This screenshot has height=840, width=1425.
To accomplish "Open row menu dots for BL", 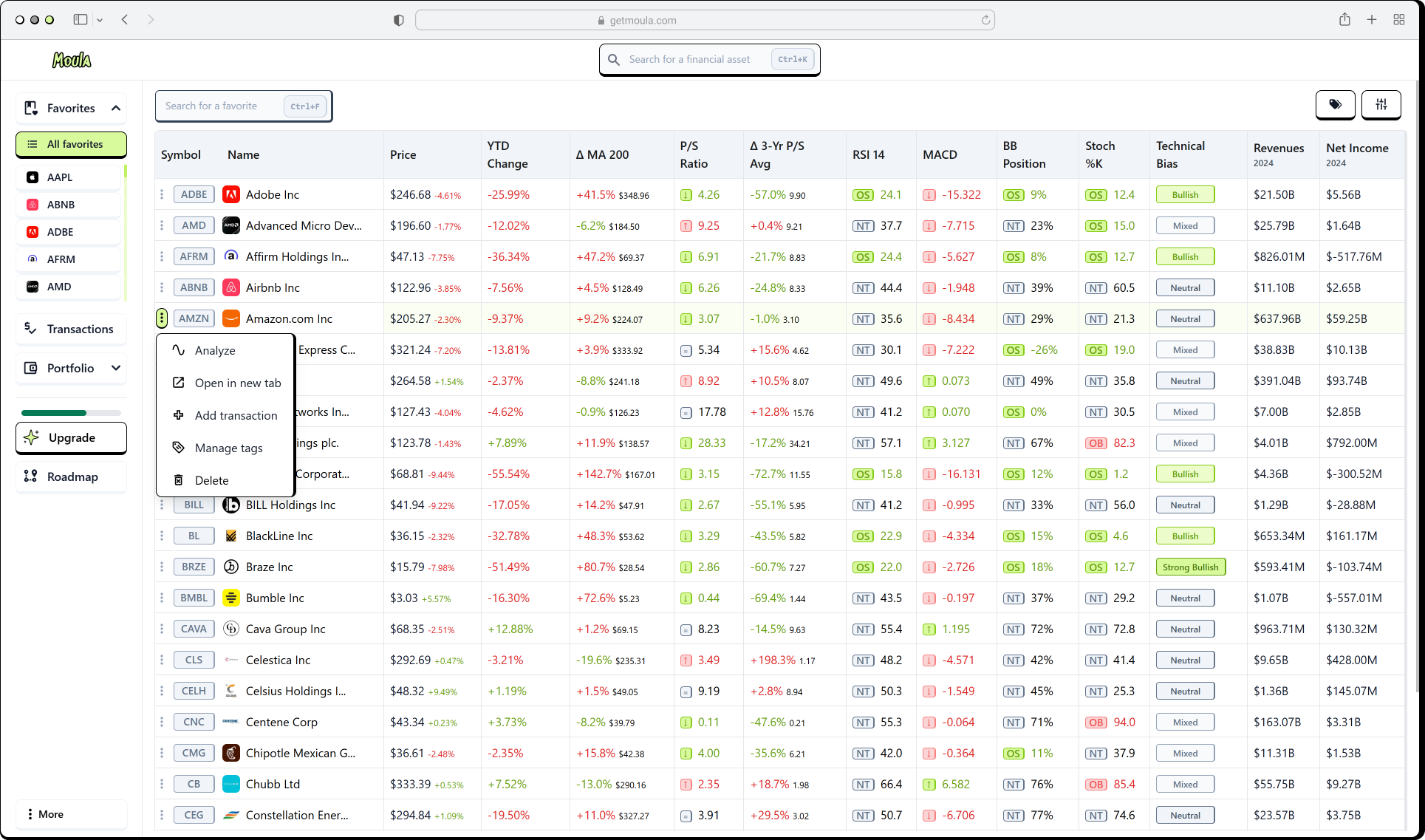I will (x=162, y=536).
